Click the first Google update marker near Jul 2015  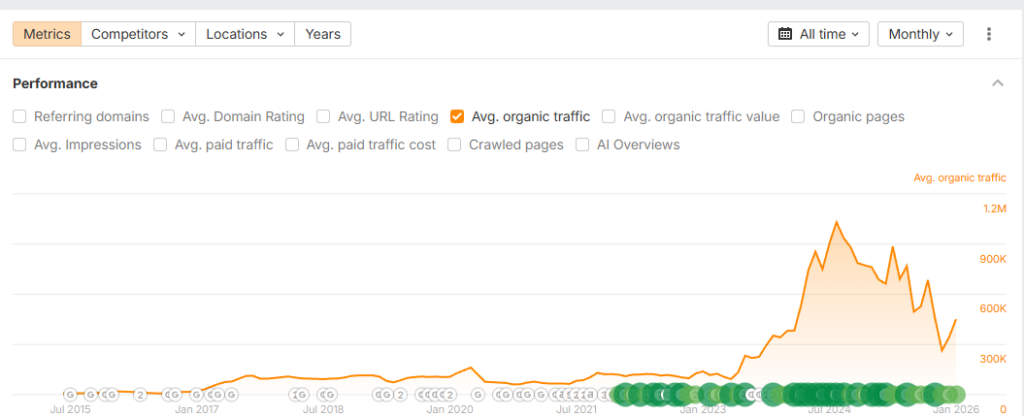(x=70, y=394)
